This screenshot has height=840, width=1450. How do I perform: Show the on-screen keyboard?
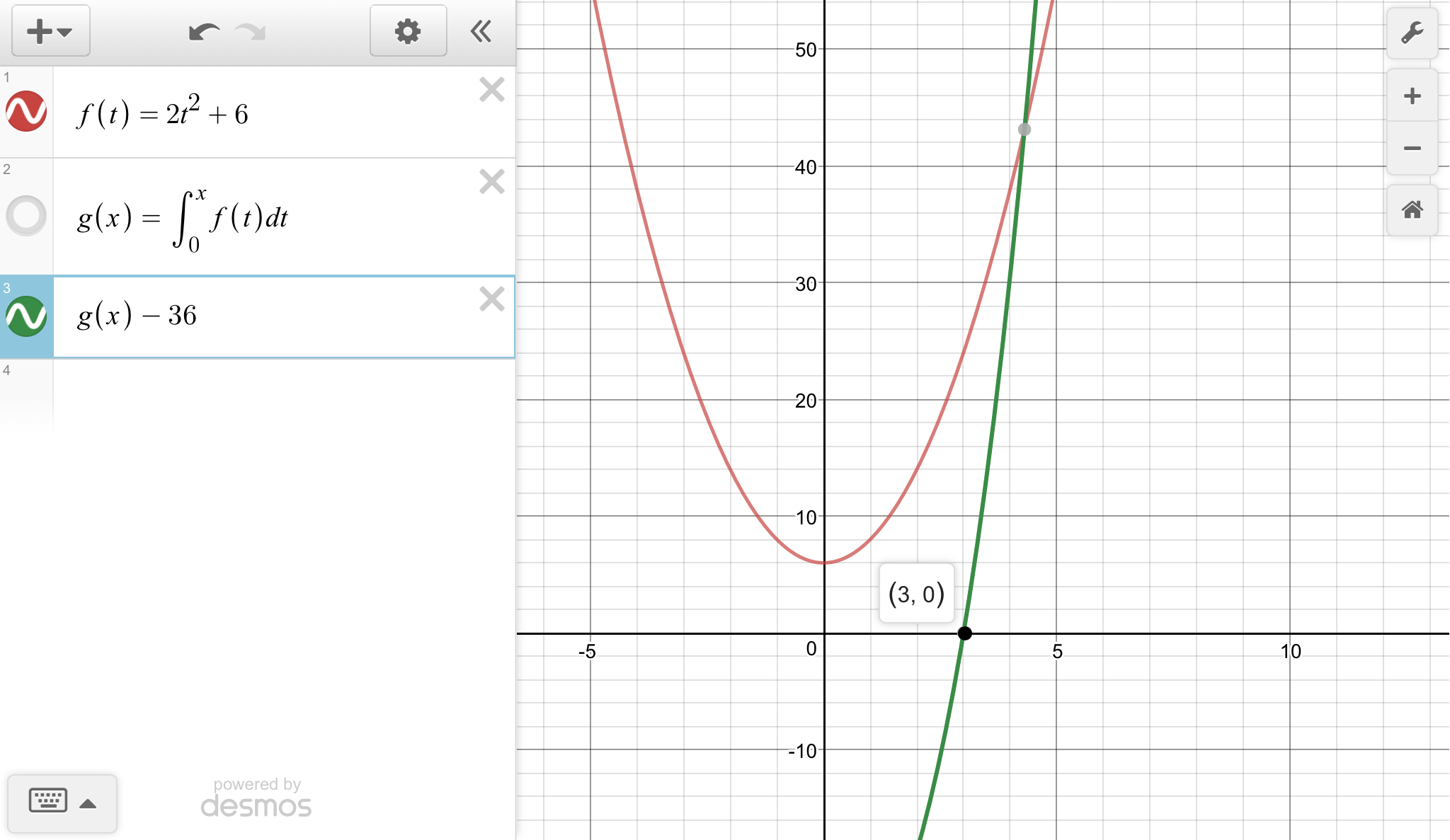pos(48,801)
